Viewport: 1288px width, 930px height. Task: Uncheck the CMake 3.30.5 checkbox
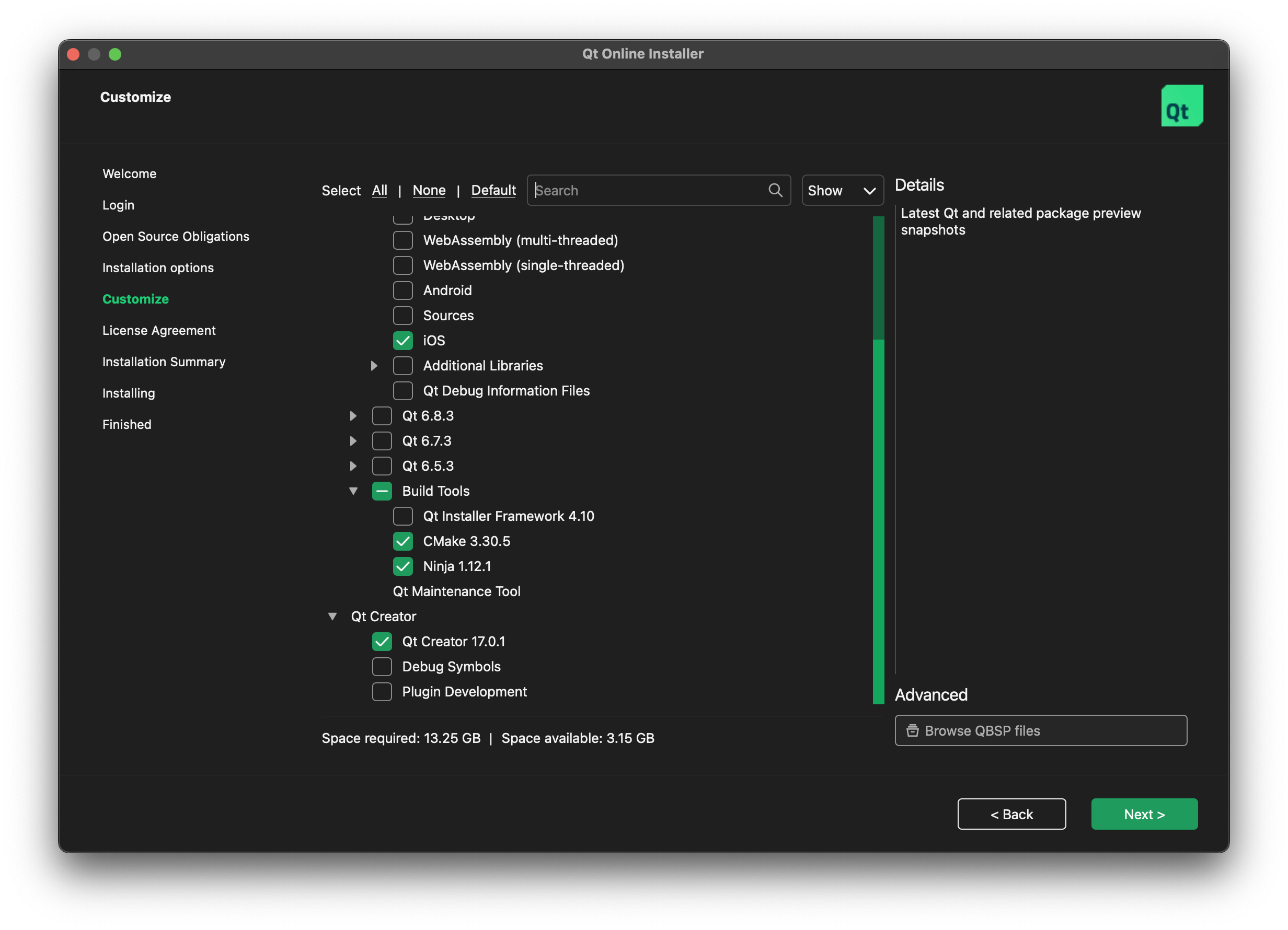click(402, 541)
